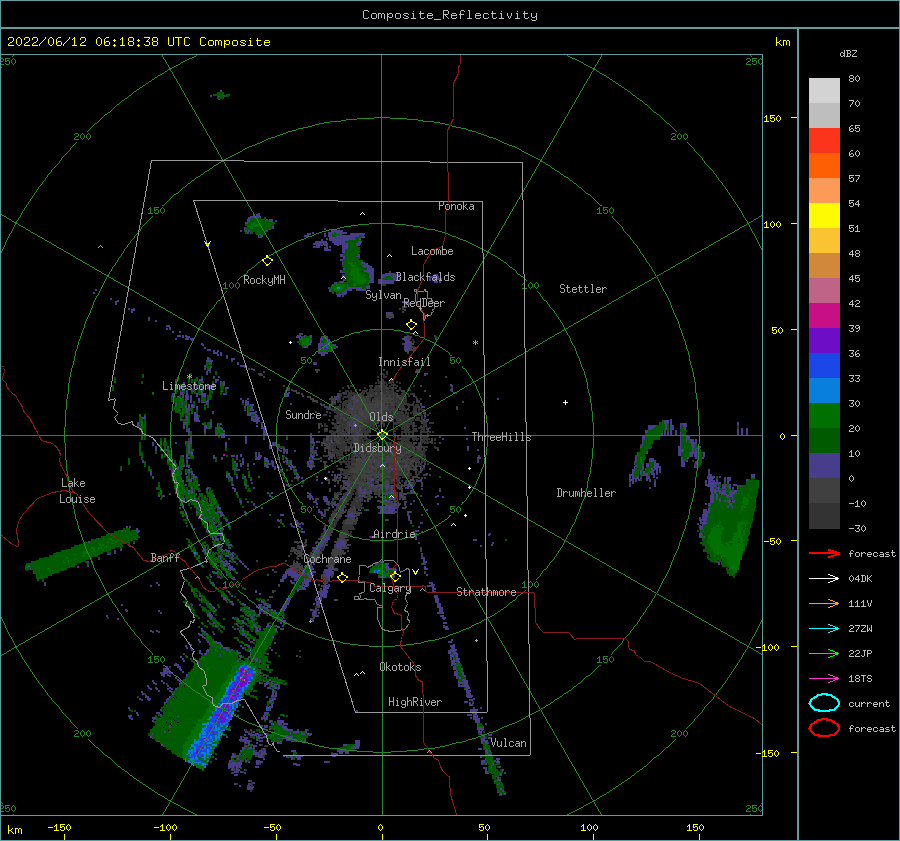Click the yellow diamond marker below RedDeer

coord(412,325)
